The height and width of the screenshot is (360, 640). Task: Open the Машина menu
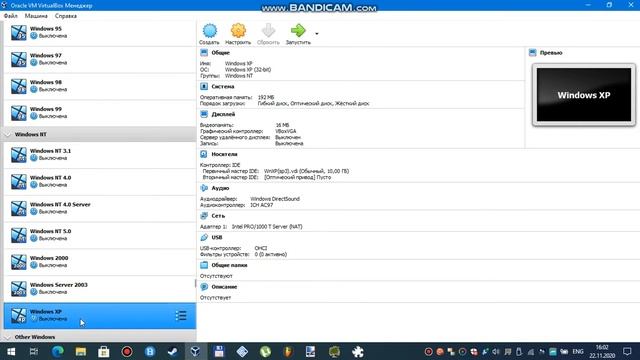tap(36, 16)
